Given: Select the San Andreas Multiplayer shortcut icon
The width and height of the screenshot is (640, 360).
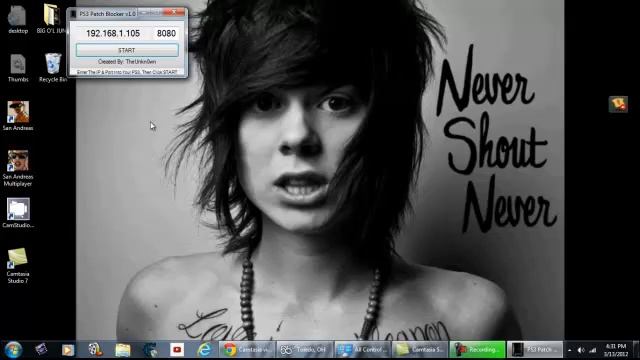Looking at the screenshot, I should [18, 168].
